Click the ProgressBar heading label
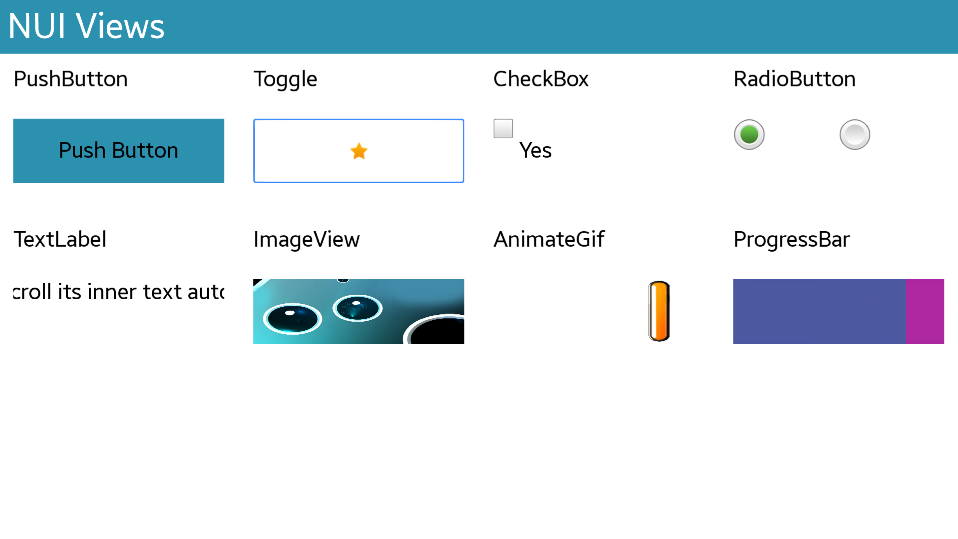The image size is (958, 539). pos(791,239)
